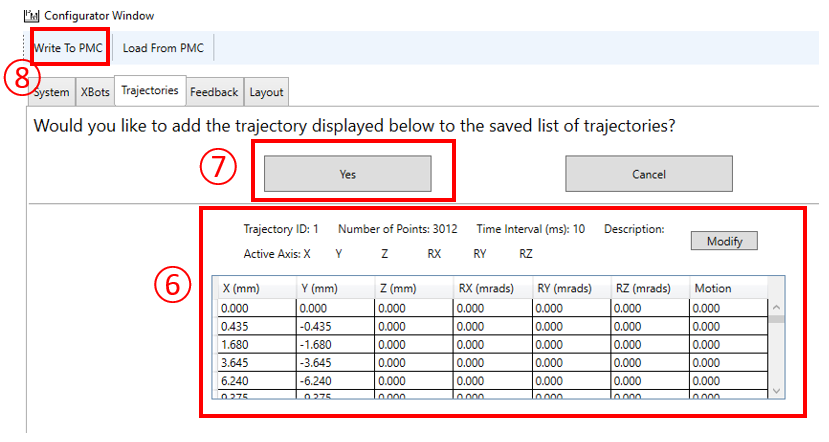Click the trajectory table scrollbar thumb
Screen dimensions: 829x442
(x=776, y=322)
